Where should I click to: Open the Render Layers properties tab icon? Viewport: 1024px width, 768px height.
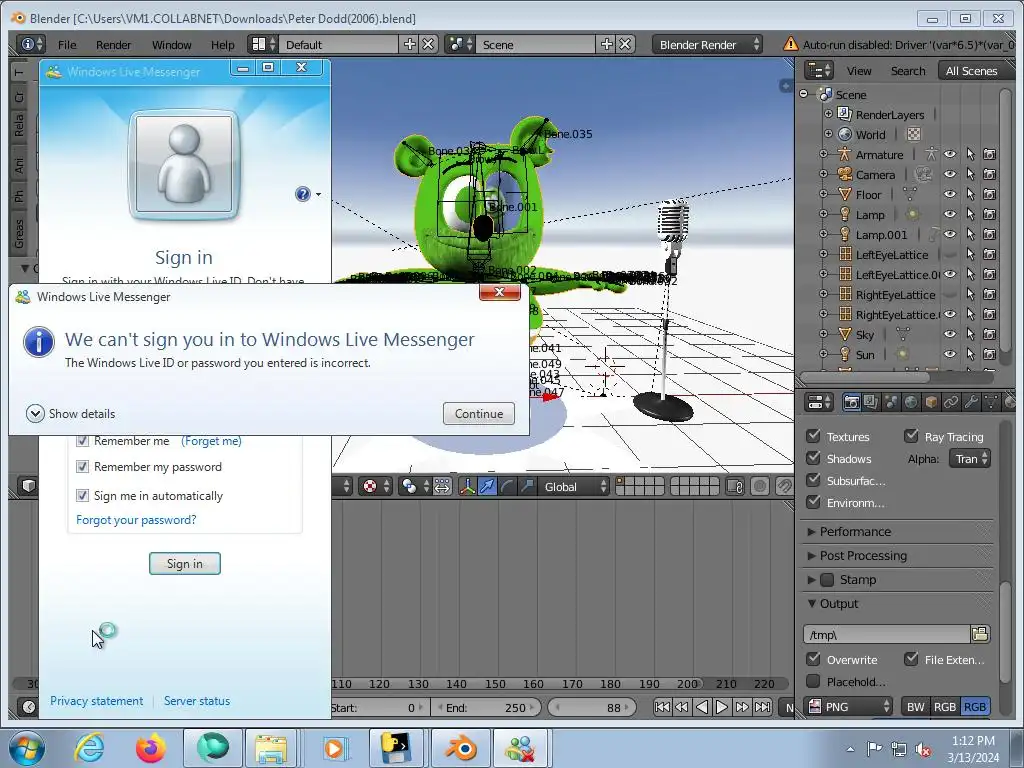pos(871,402)
